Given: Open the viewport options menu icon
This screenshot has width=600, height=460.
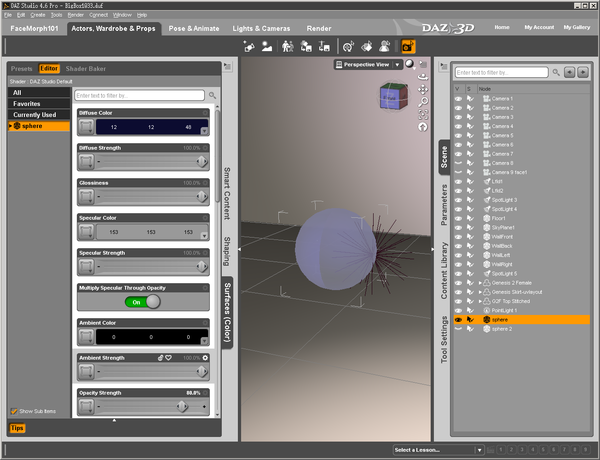Looking at the screenshot, I should (x=423, y=64).
